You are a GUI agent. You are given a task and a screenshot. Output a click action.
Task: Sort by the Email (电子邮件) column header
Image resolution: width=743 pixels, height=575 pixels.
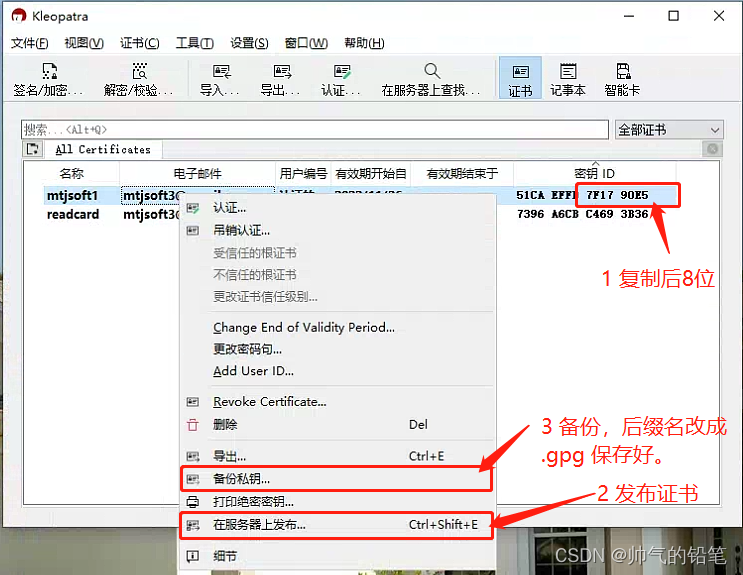198,173
